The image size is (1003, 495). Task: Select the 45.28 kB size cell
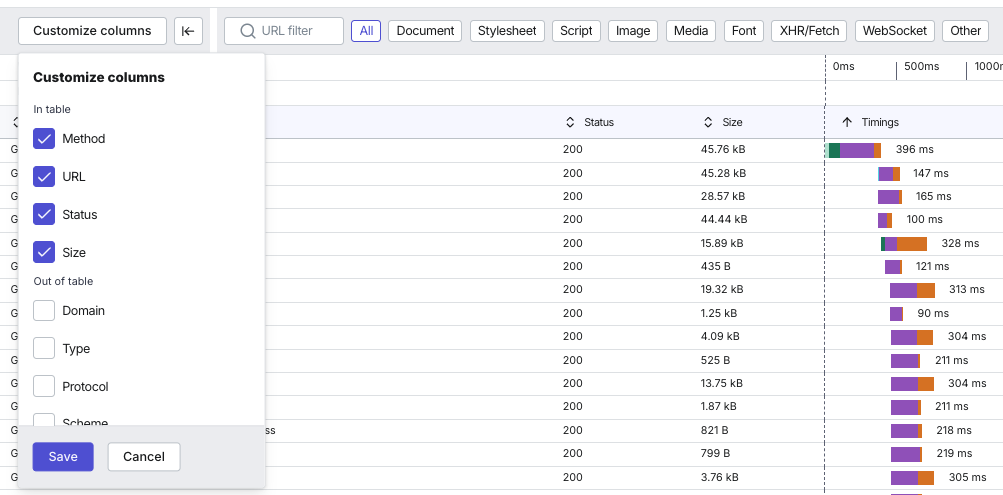coord(723,173)
